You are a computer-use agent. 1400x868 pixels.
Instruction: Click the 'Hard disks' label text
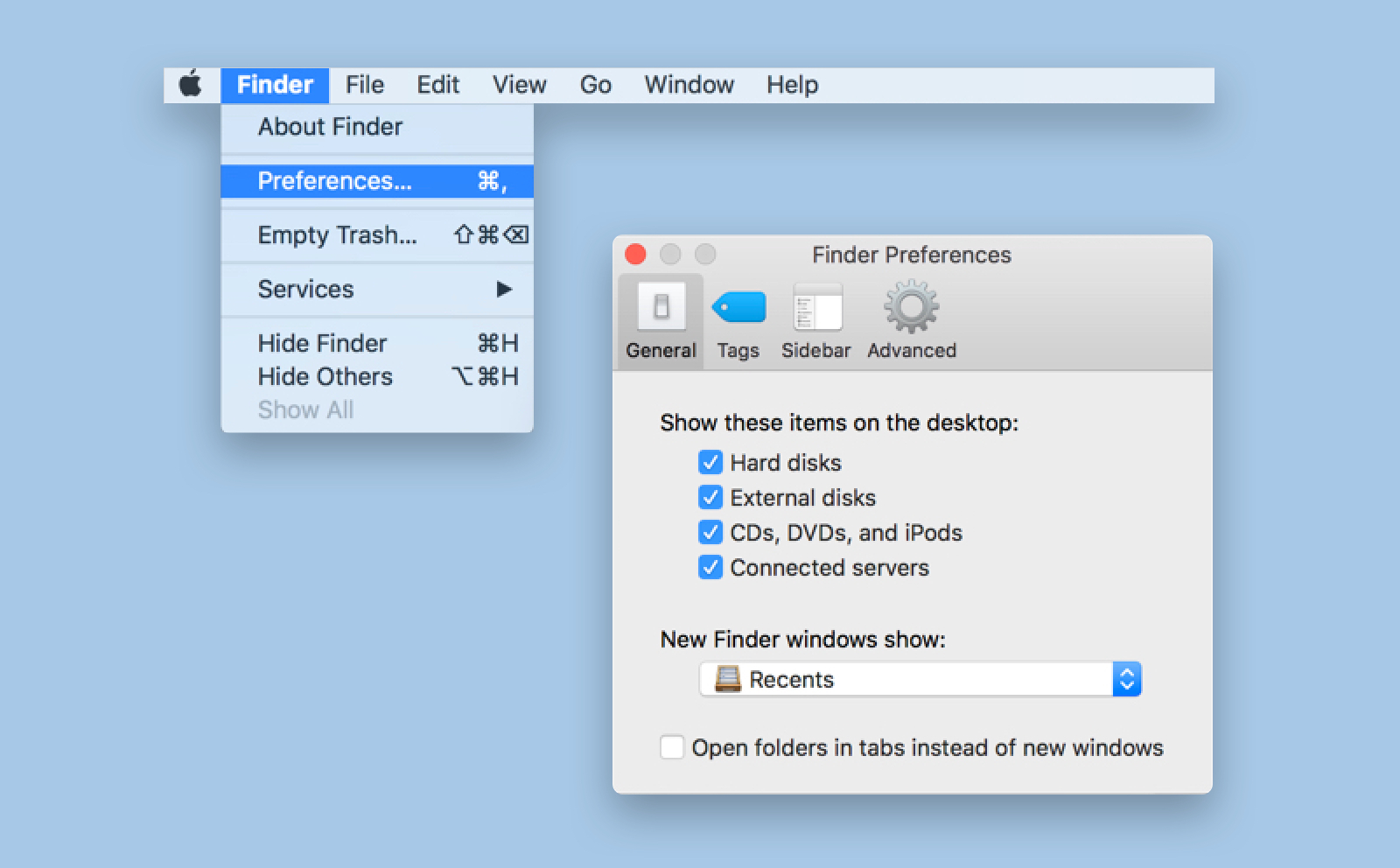click(786, 463)
